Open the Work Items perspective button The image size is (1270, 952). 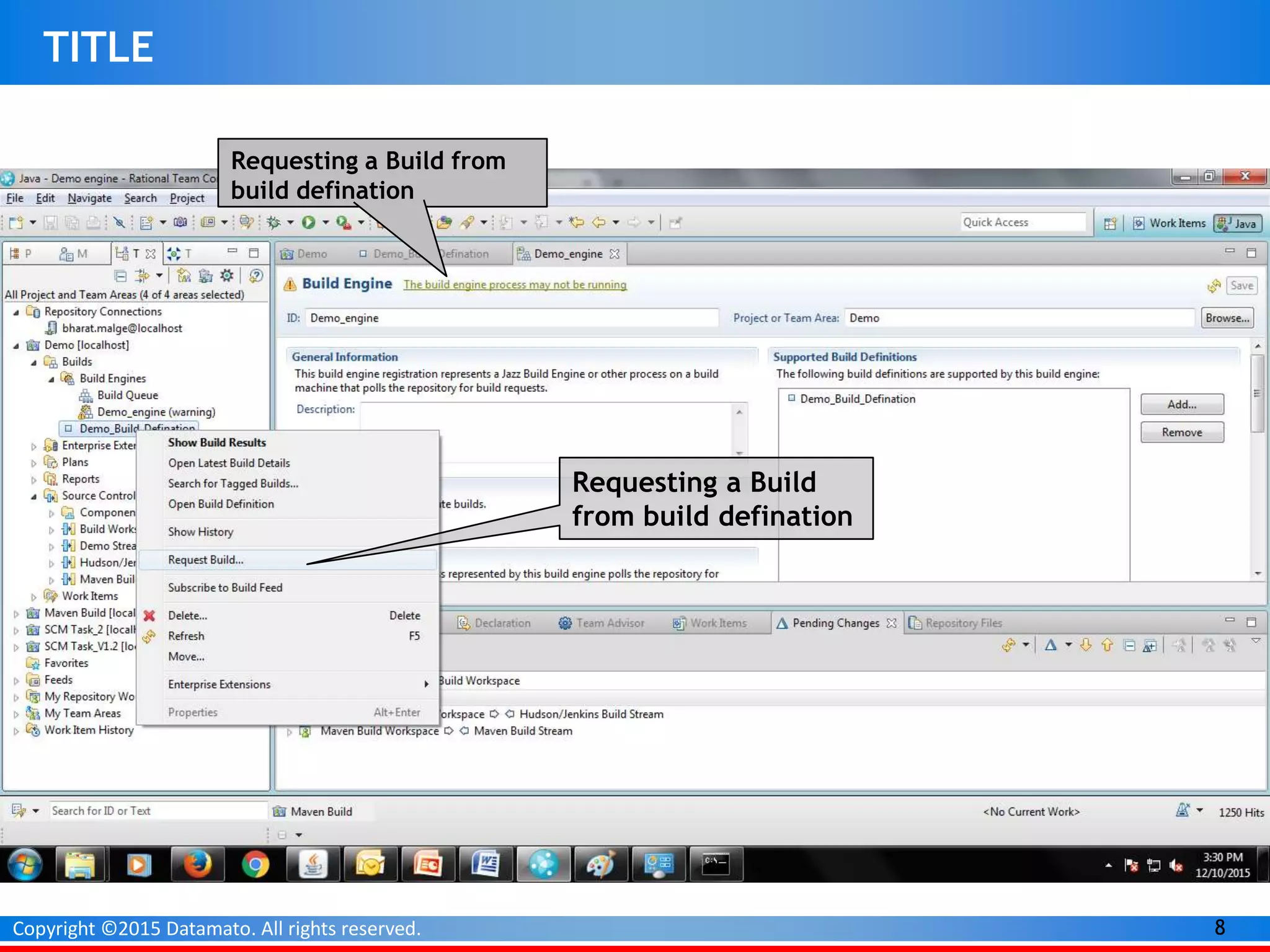1169,223
